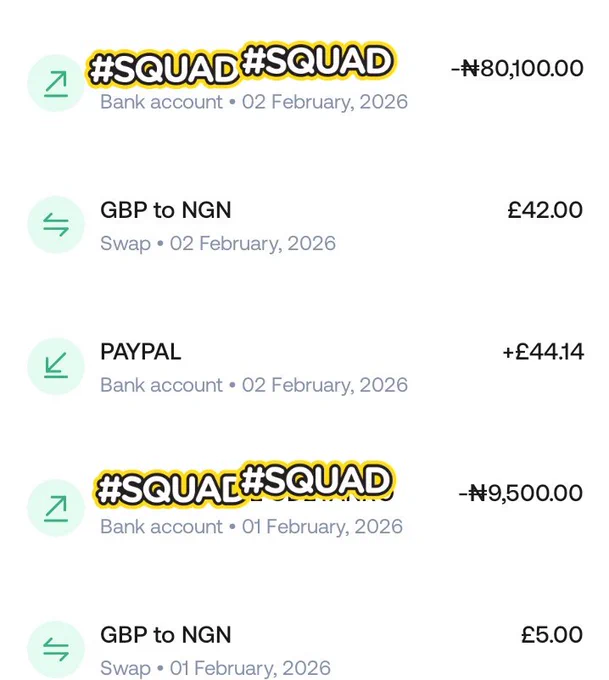Tap 'Bank account • 01 February, 2026' subtitle
This screenshot has height=680, width=609.
(x=251, y=527)
